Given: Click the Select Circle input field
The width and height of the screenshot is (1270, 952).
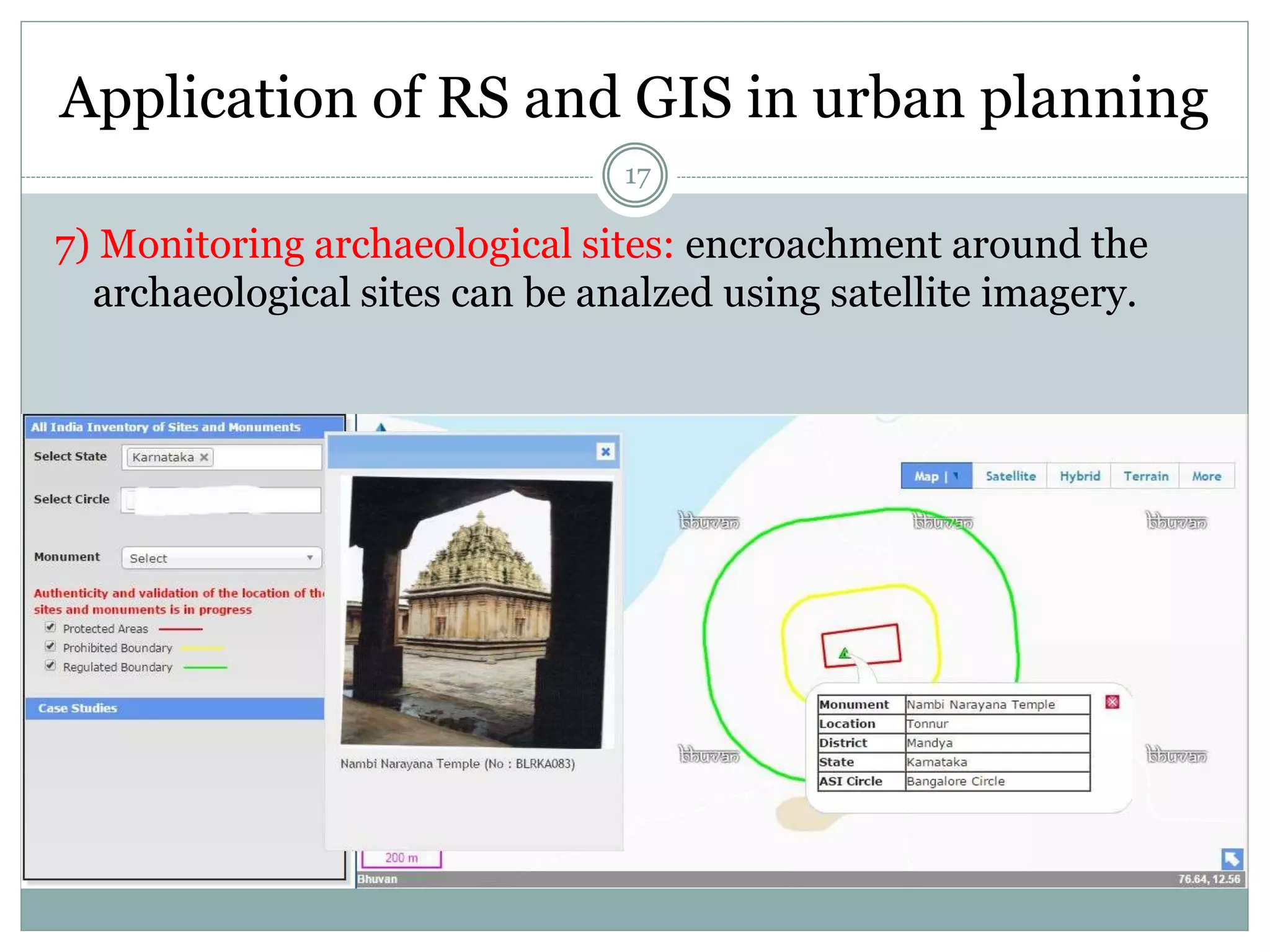Looking at the screenshot, I should (x=221, y=500).
